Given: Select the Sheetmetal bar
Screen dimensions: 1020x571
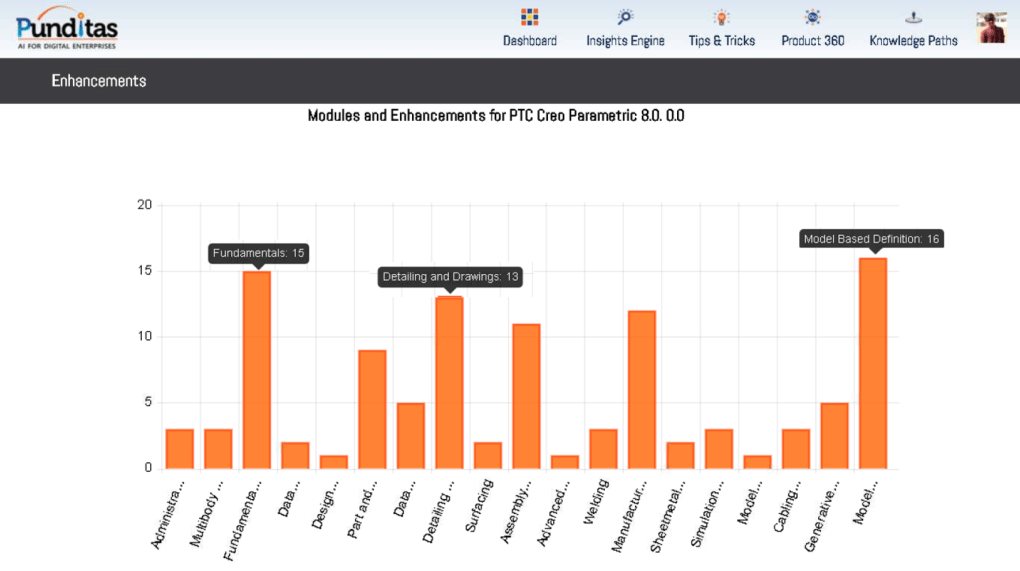Looking at the screenshot, I should tap(680, 455).
